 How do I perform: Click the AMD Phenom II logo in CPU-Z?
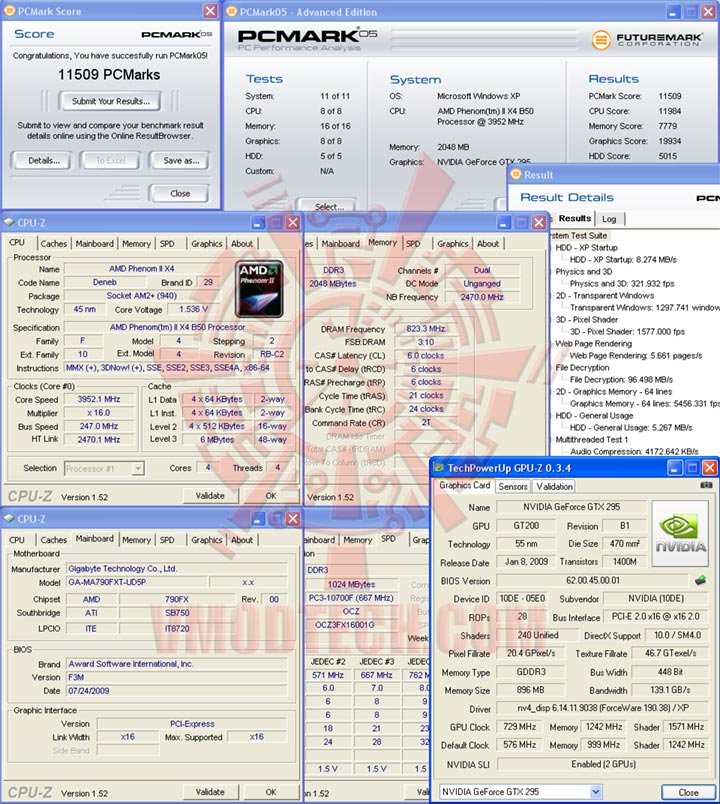[259, 290]
